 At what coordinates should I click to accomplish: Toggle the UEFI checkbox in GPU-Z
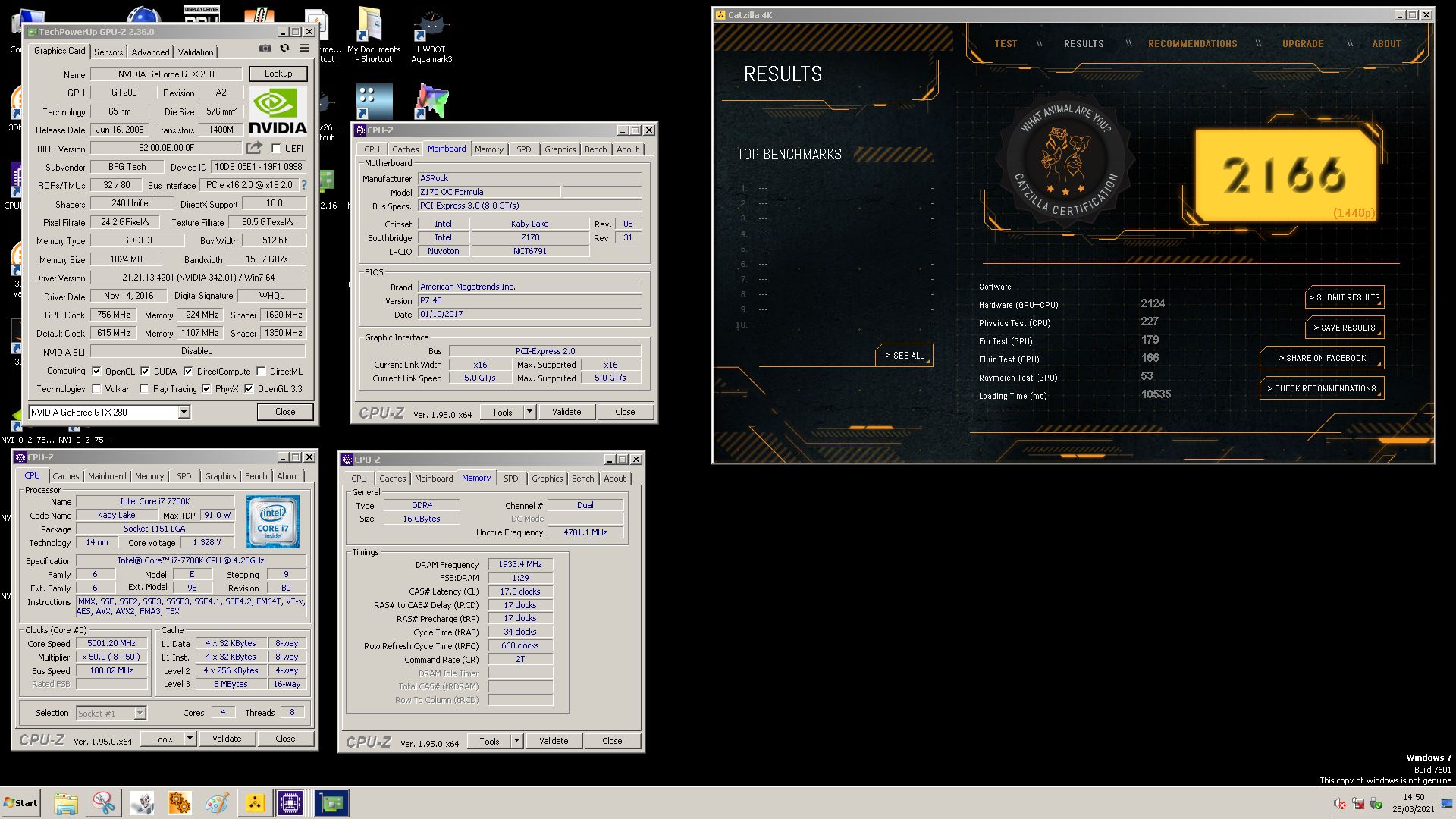276,148
